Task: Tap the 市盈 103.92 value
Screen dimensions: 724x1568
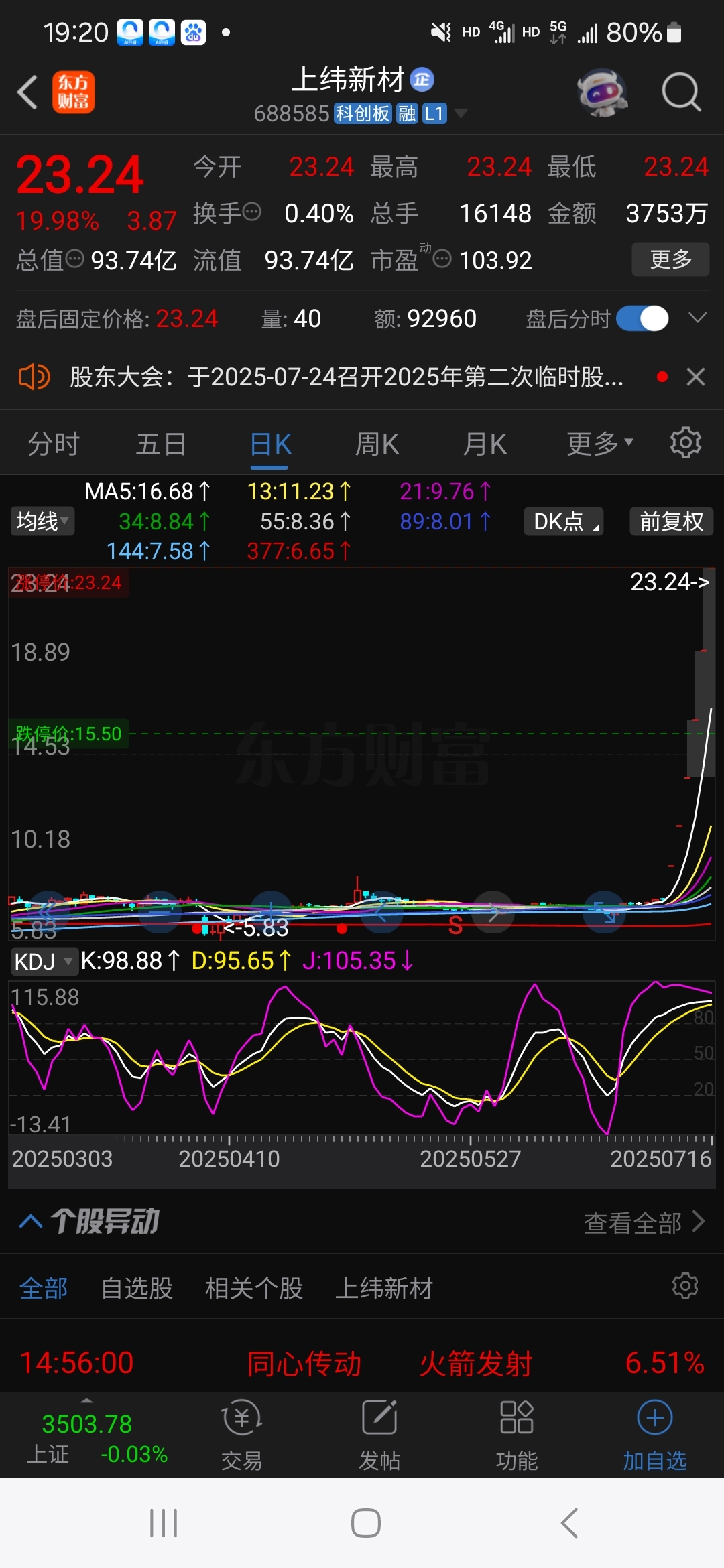Action: tap(495, 259)
